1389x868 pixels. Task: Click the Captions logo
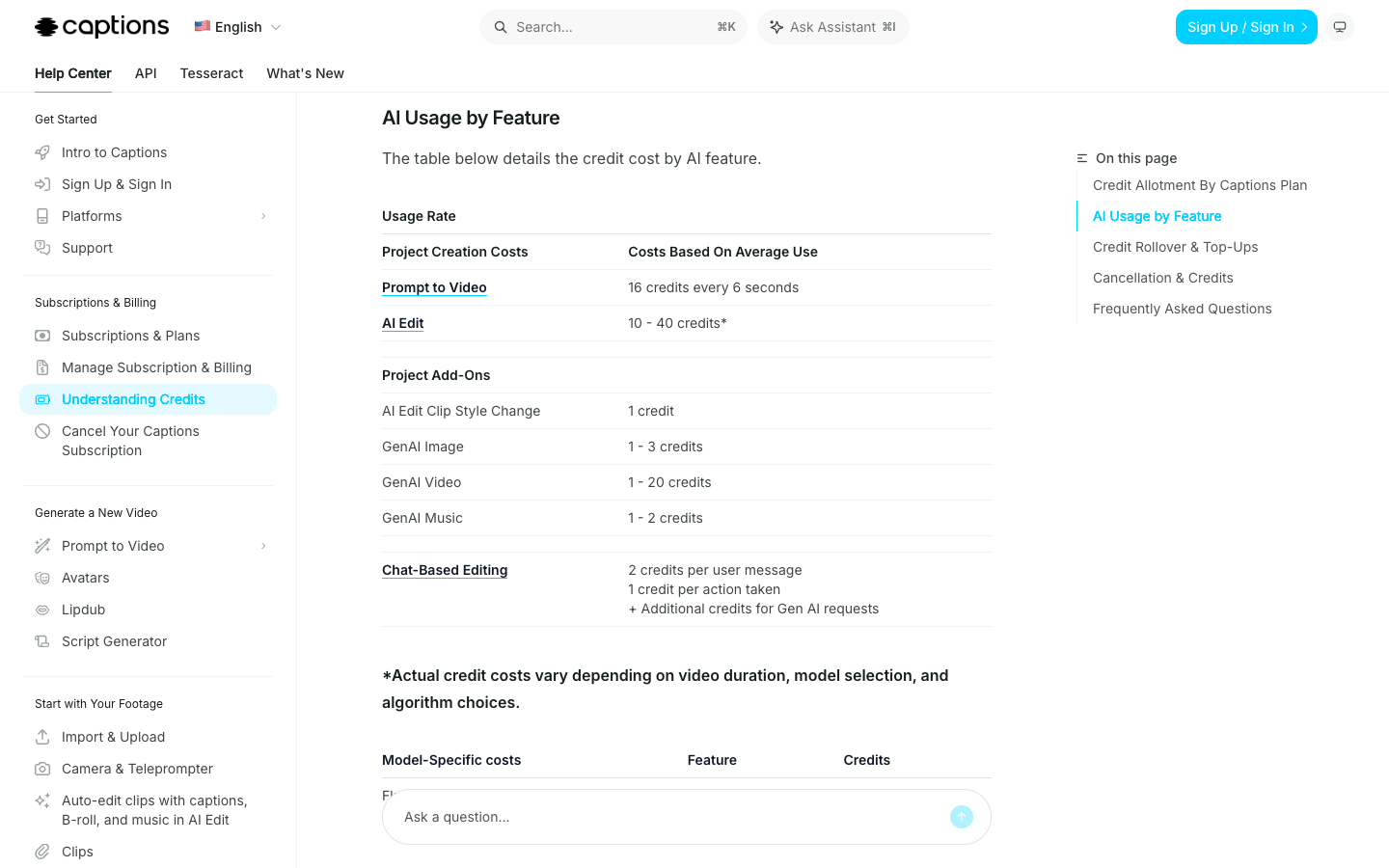tap(101, 27)
